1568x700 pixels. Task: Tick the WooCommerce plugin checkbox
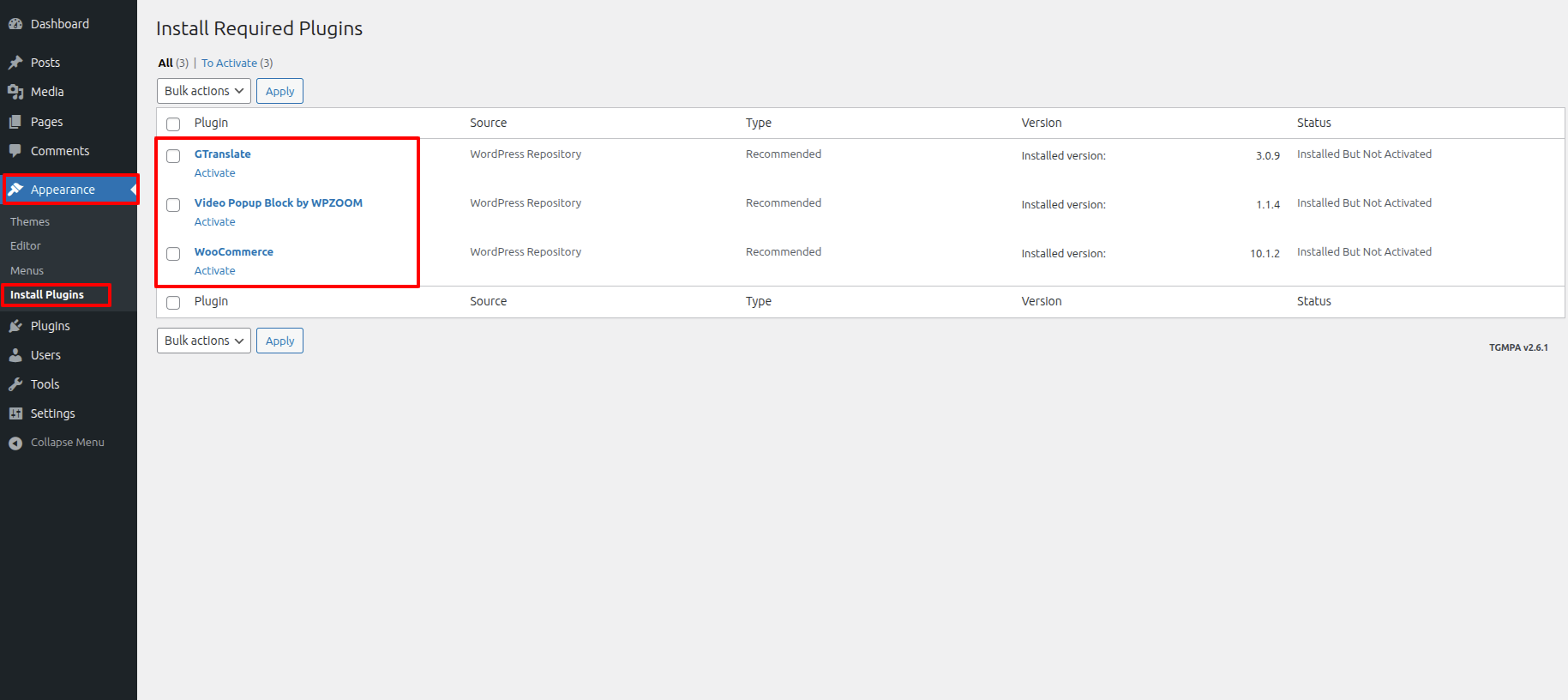tap(173, 254)
